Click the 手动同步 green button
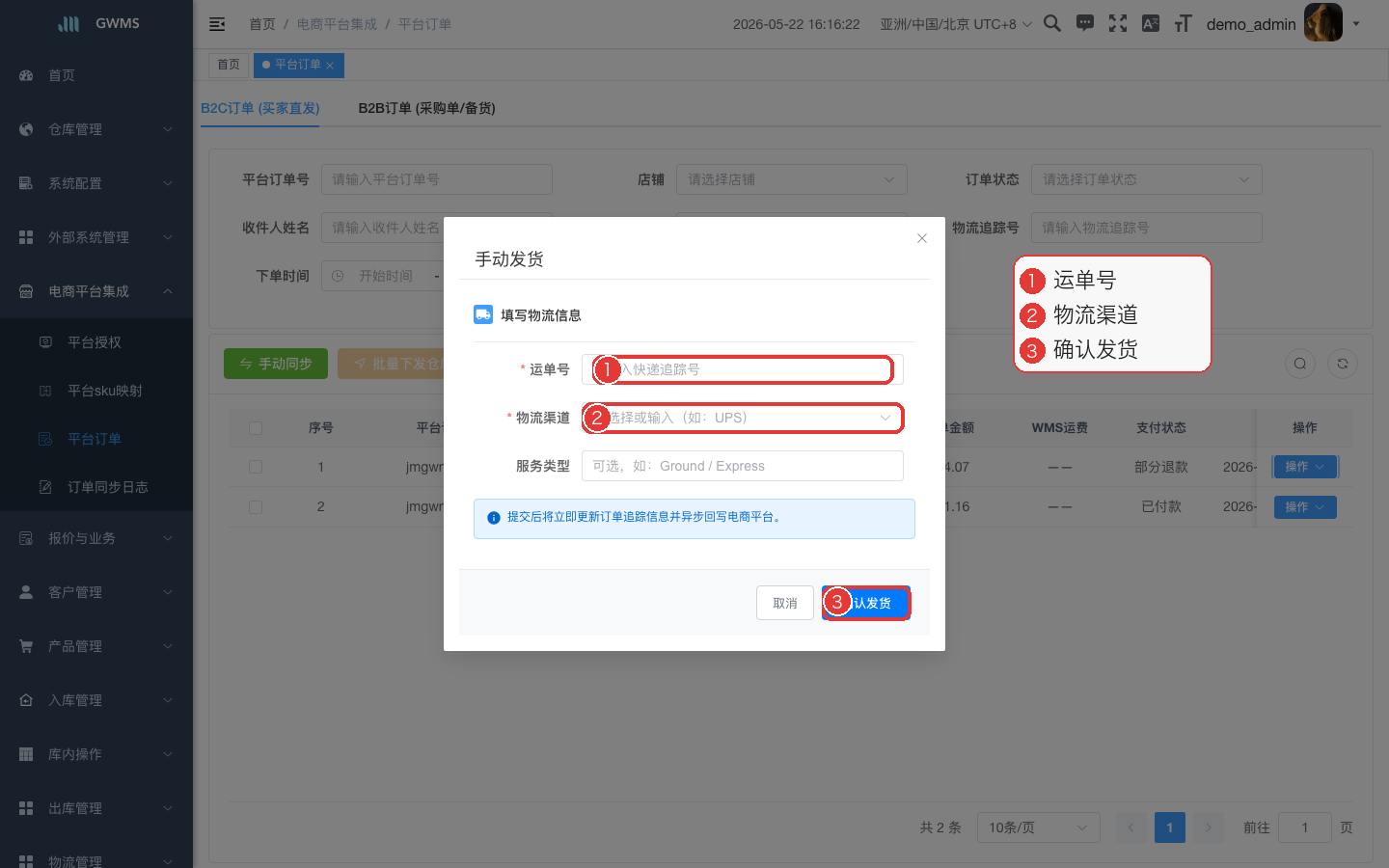This screenshot has width=1389, height=868. pyautogui.click(x=276, y=364)
